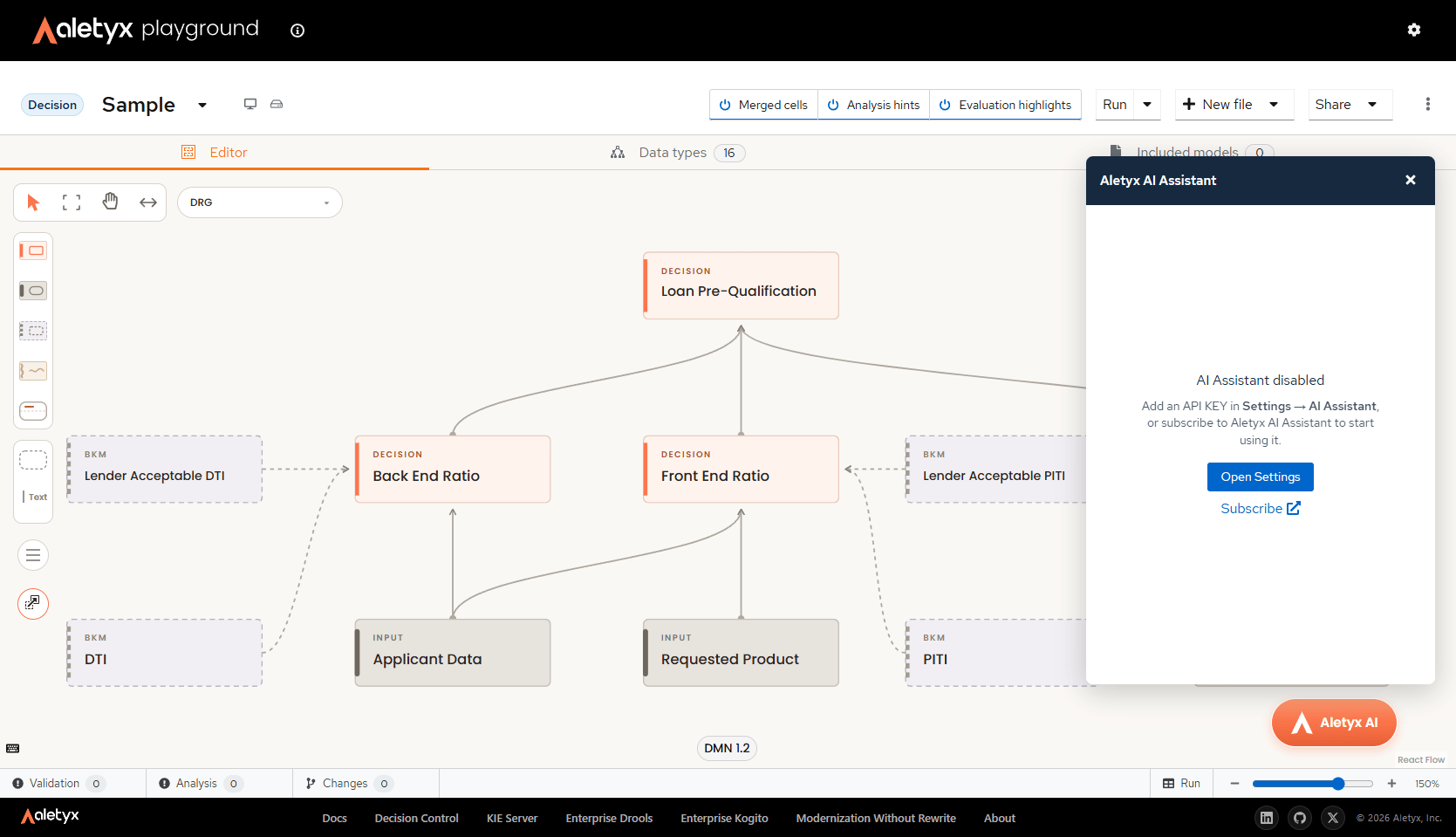Click the Open Settings button
Image resolution: width=1456 pixels, height=837 pixels.
[1260, 477]
